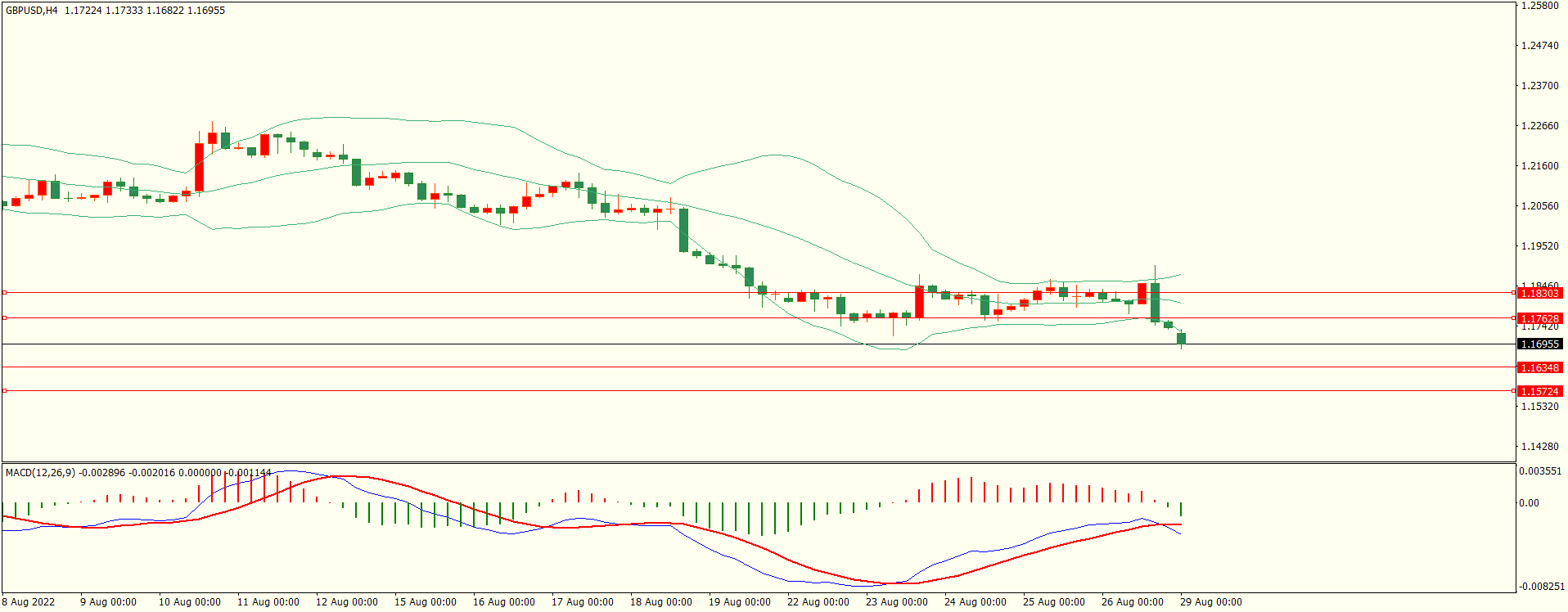Screen dimensions: 1568x612
Task: Click the 22 Aug 00:00 date label
Action: pos(818,602)
